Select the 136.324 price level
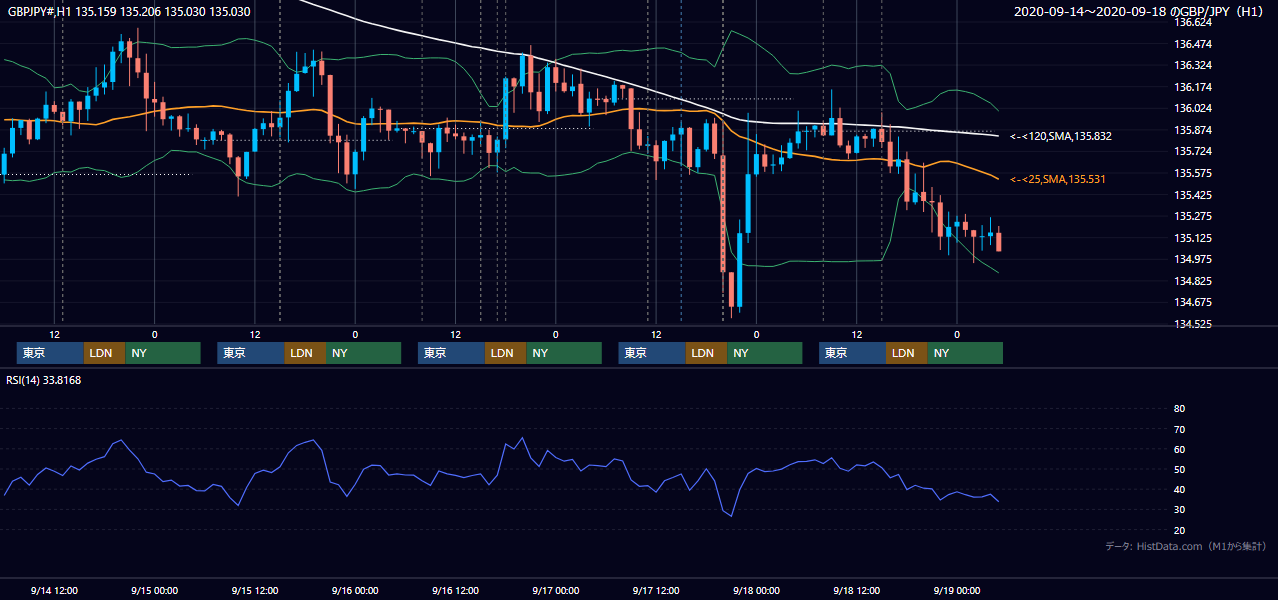1278x600 pixels. click(x=1192, y=65)
